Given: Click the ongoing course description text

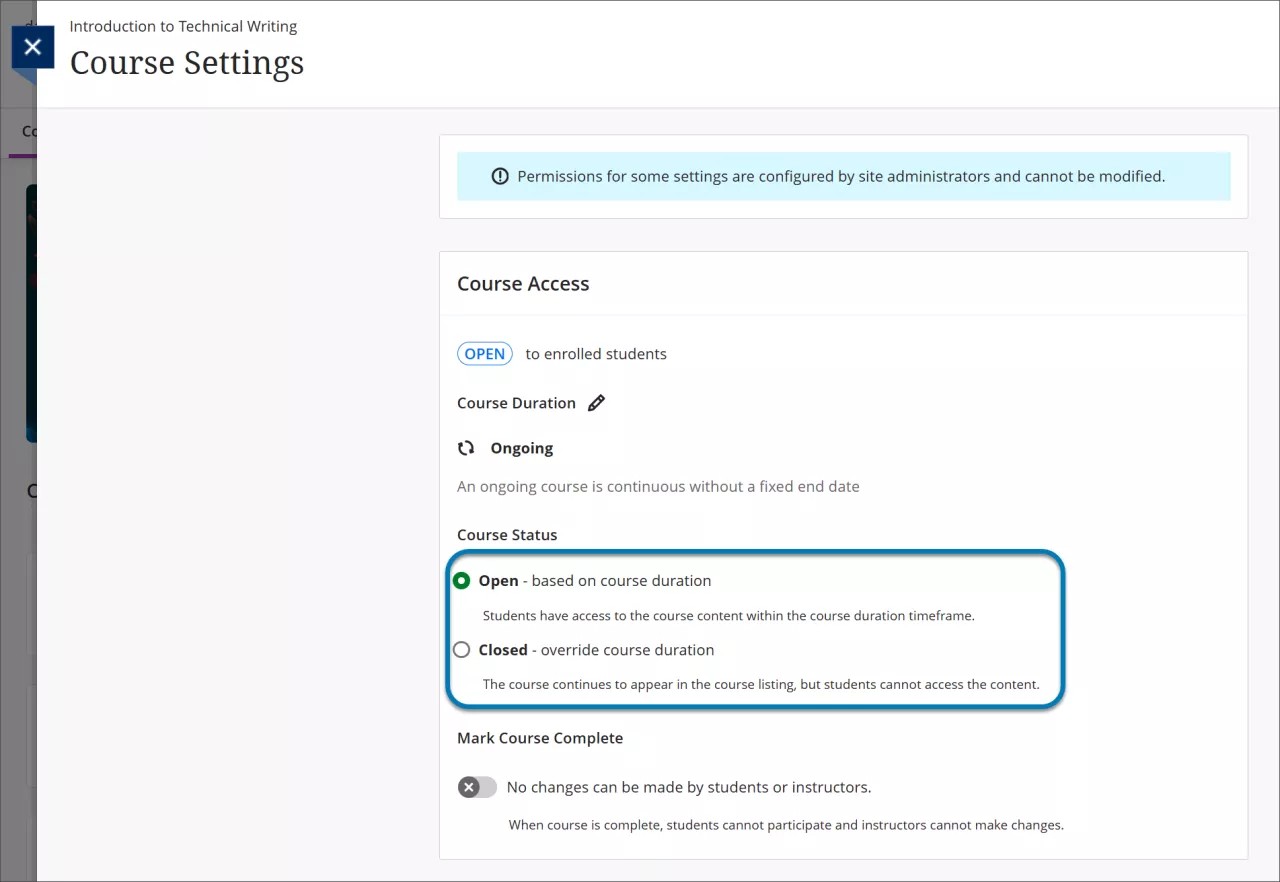Looking at the screenshot, I should click(x=658, y=486).
